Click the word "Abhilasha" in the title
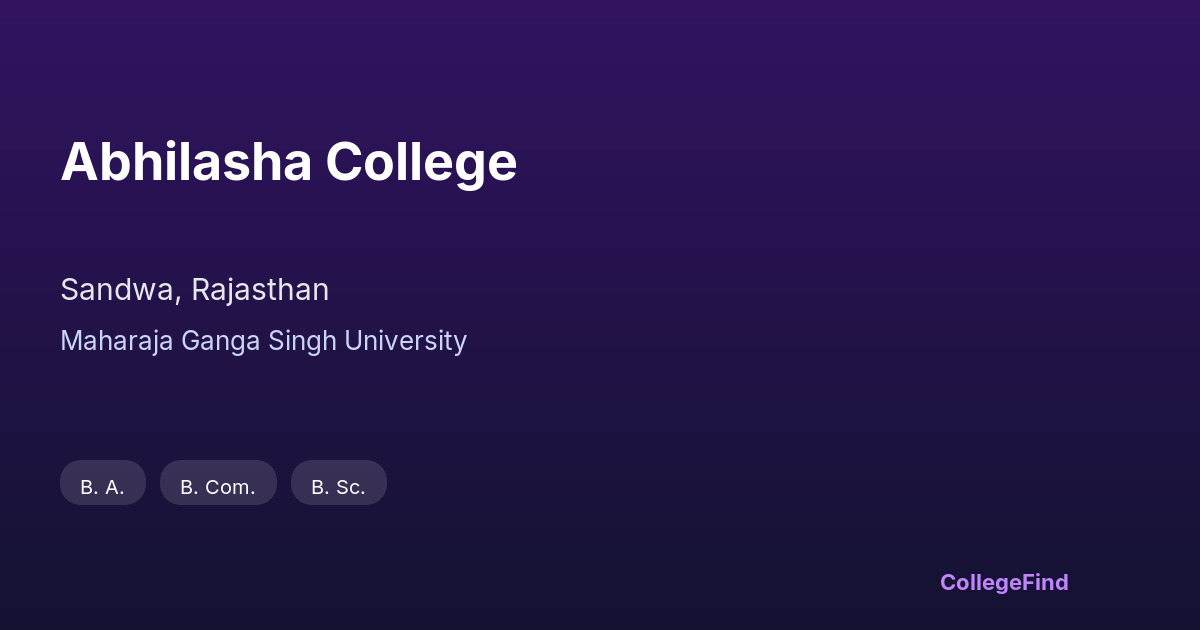This screenshot has width=1200, height=630. tap(186, 162)
